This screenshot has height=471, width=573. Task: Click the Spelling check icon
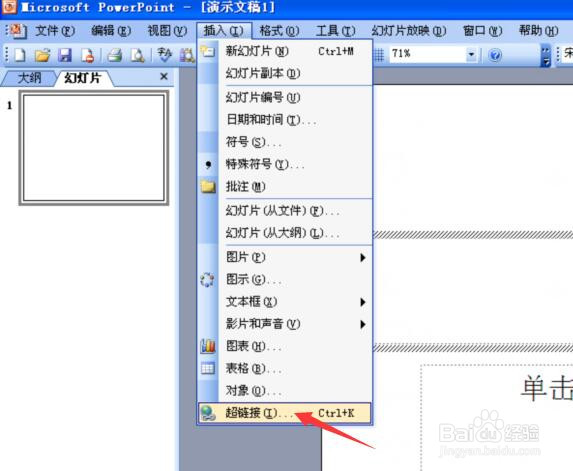164,55
